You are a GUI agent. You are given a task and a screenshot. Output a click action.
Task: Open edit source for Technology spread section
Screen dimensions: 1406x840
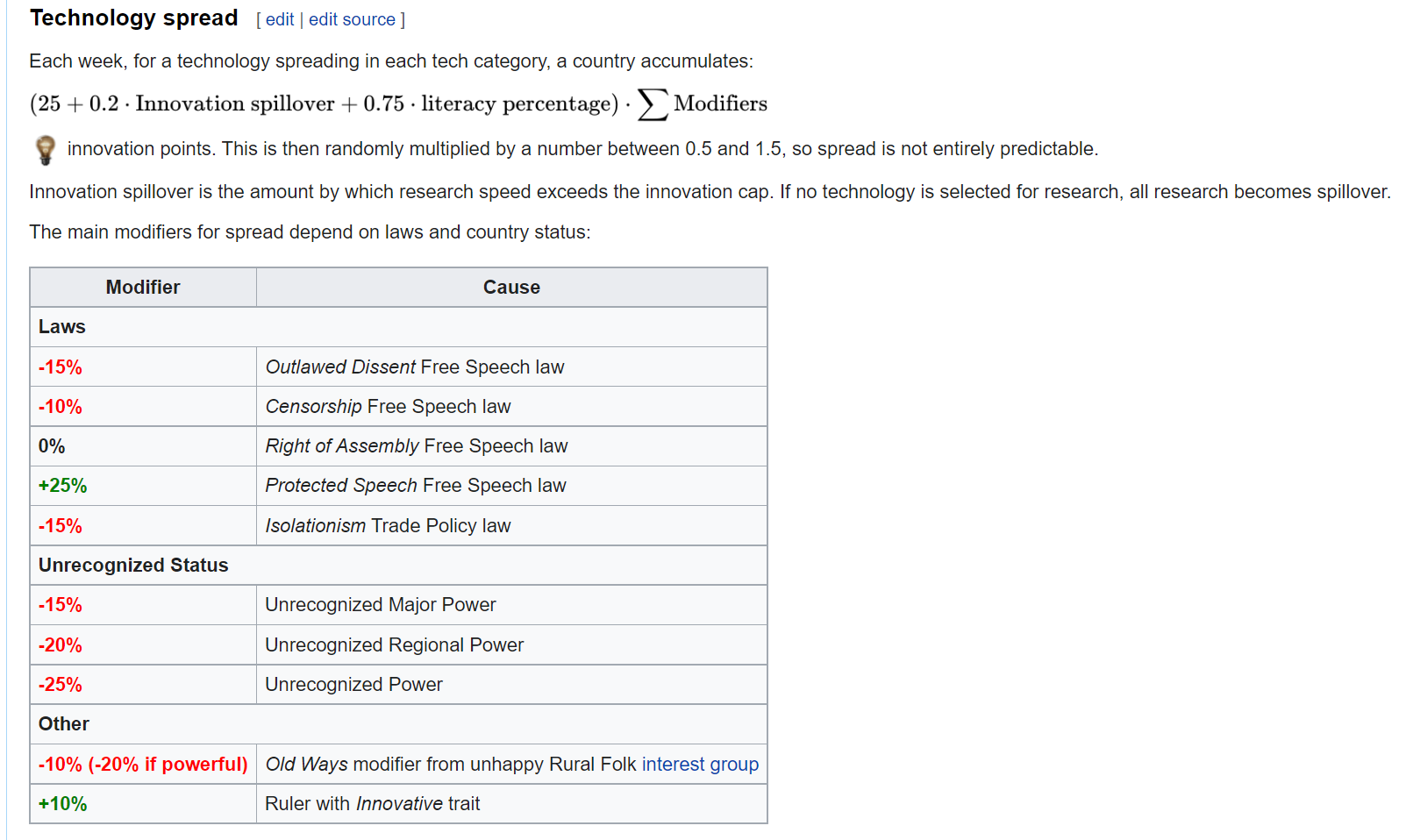coord(352,19)
